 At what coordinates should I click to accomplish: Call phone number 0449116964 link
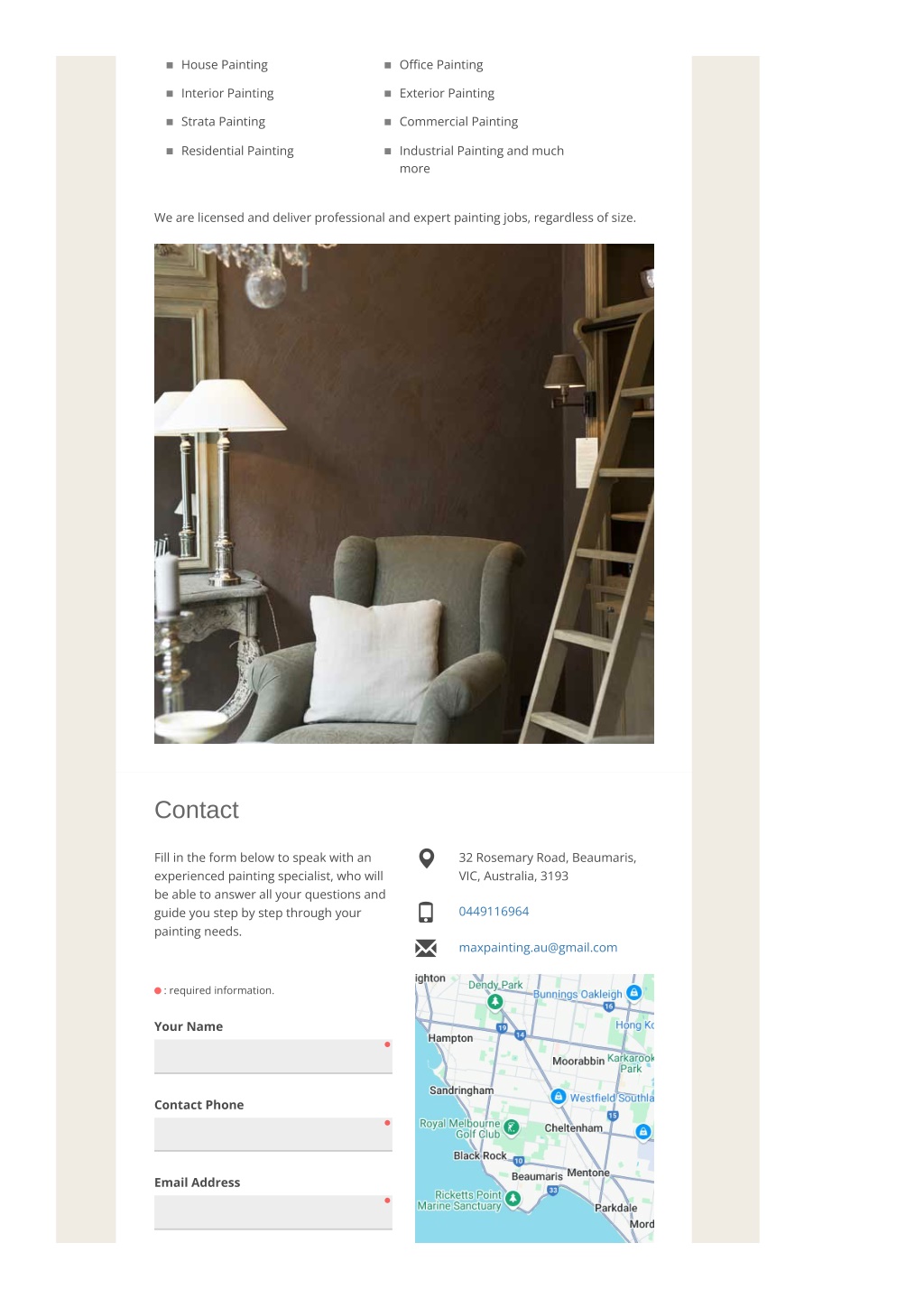[494, 912]
